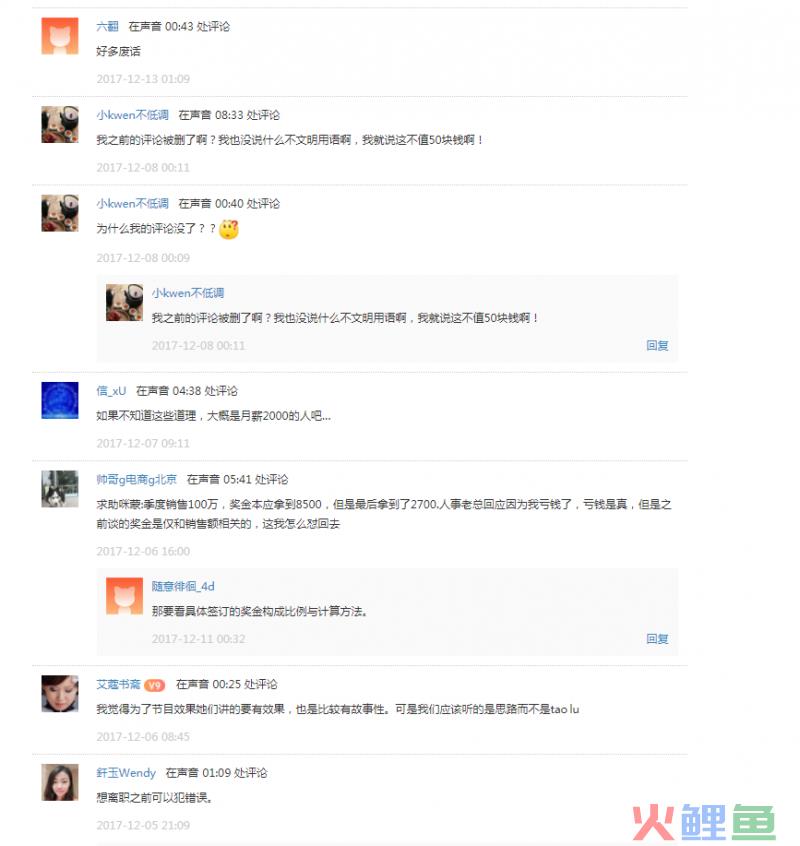Click the 帅哥g电商g北京 username link
800x846 pixels.
click(136, 479)
